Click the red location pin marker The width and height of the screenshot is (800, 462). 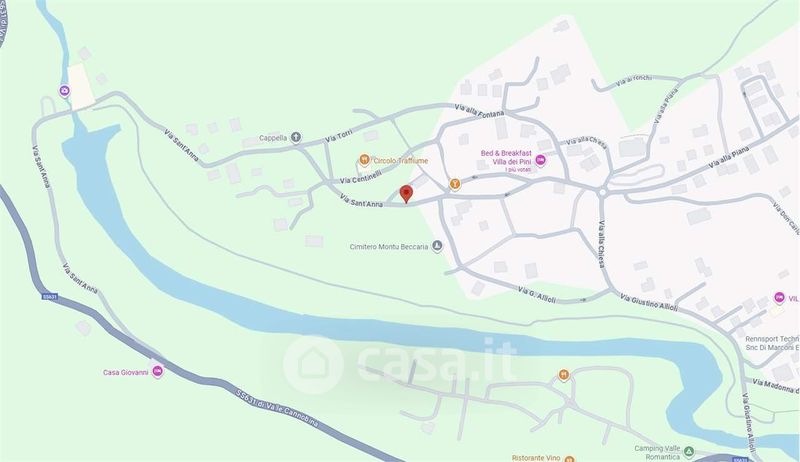[x=406, y=194]
